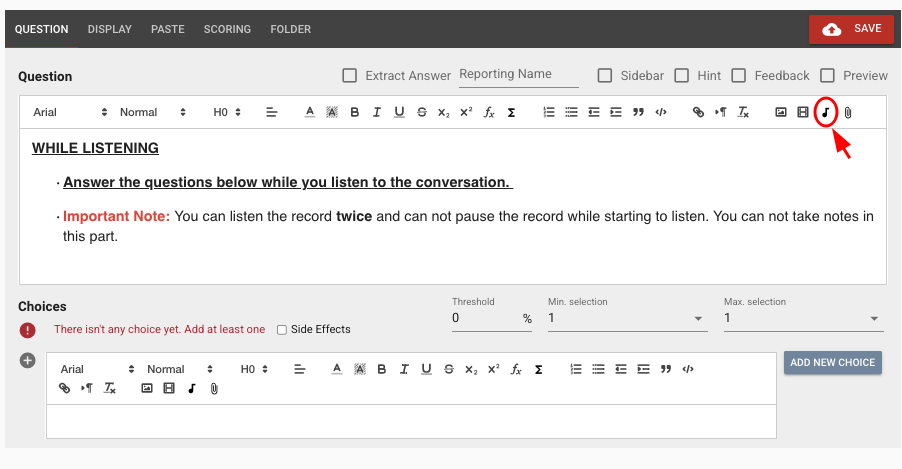The height and width of the screenshot is (469, 902).
Task: Clear formatting in the Choices editor toolbar
Action: [109, 388]
